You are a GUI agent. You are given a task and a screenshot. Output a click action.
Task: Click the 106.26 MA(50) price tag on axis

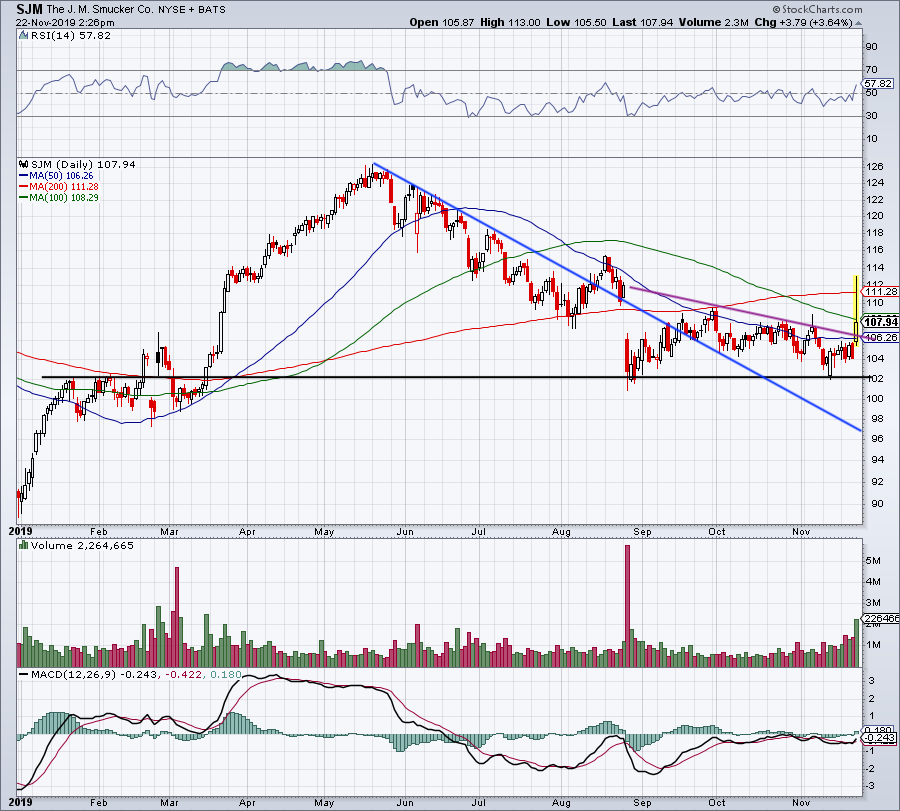(x=880, y=337)
